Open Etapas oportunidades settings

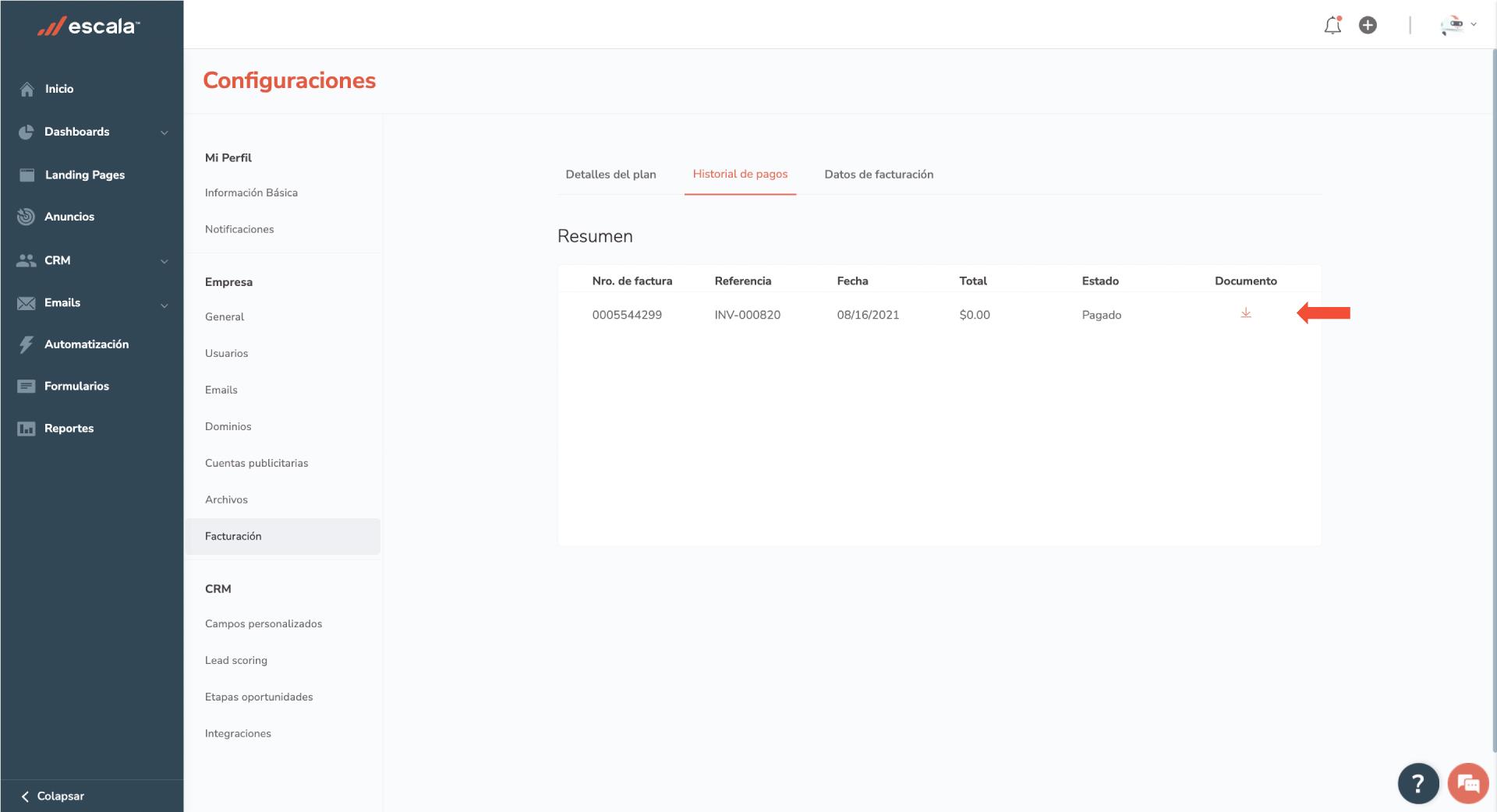pos(259,697)
